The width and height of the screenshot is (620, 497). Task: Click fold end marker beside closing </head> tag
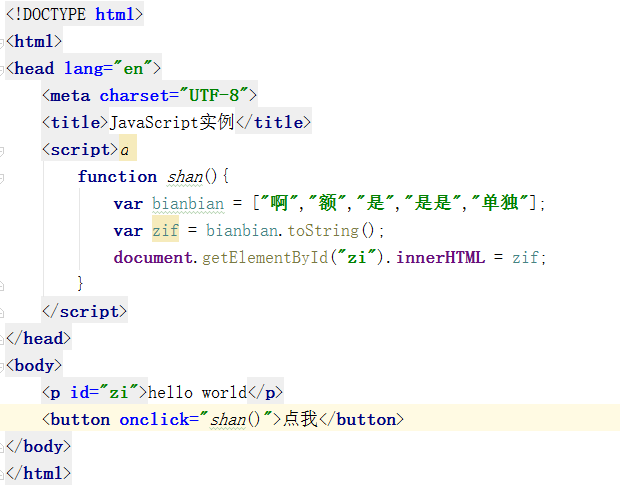click(2, 340)
